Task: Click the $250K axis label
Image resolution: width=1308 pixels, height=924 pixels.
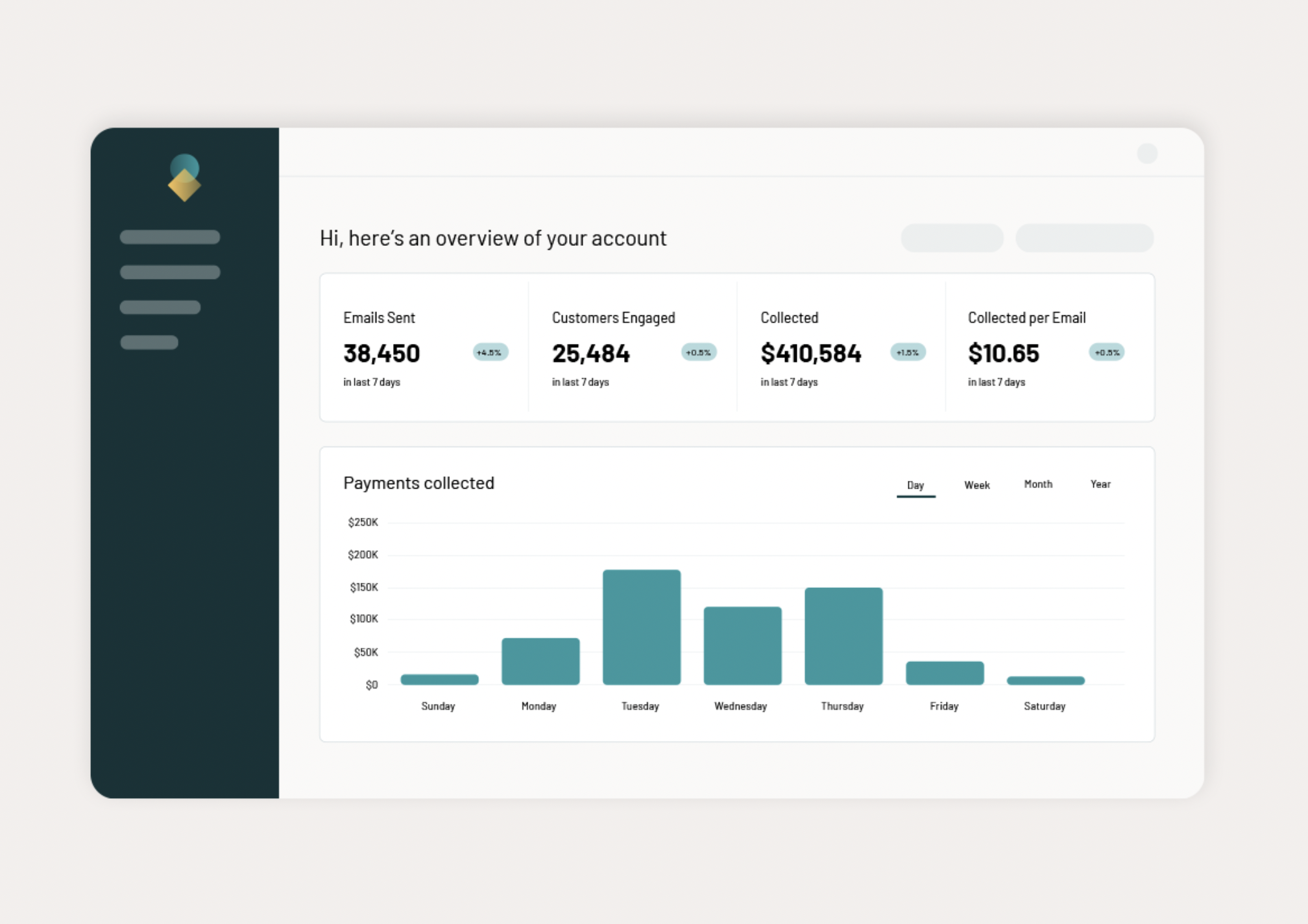Action: click(x=363, y=522)
